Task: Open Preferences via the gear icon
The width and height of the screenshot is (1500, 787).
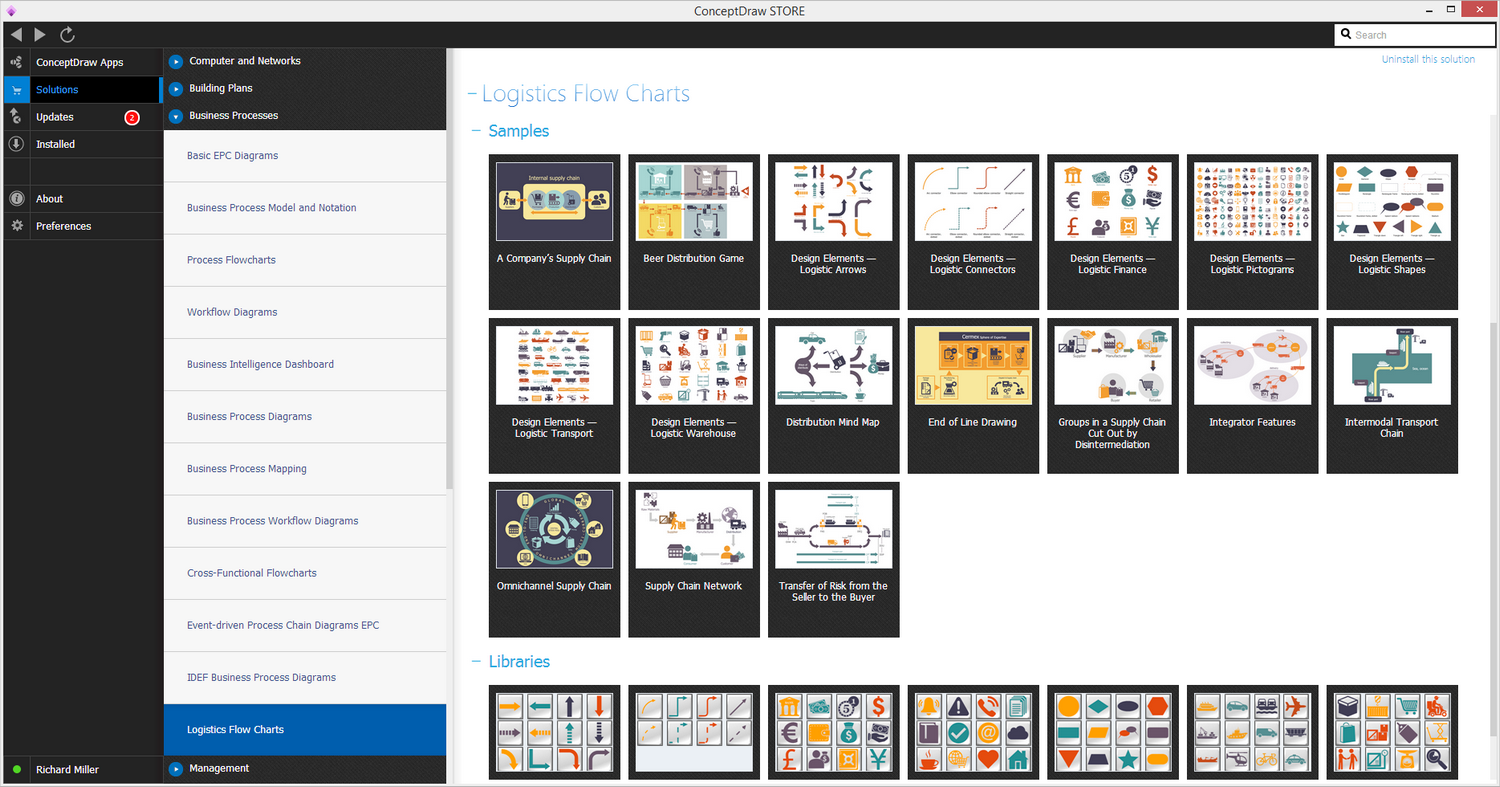Action: pyautogui.click(x=16, y=226)
